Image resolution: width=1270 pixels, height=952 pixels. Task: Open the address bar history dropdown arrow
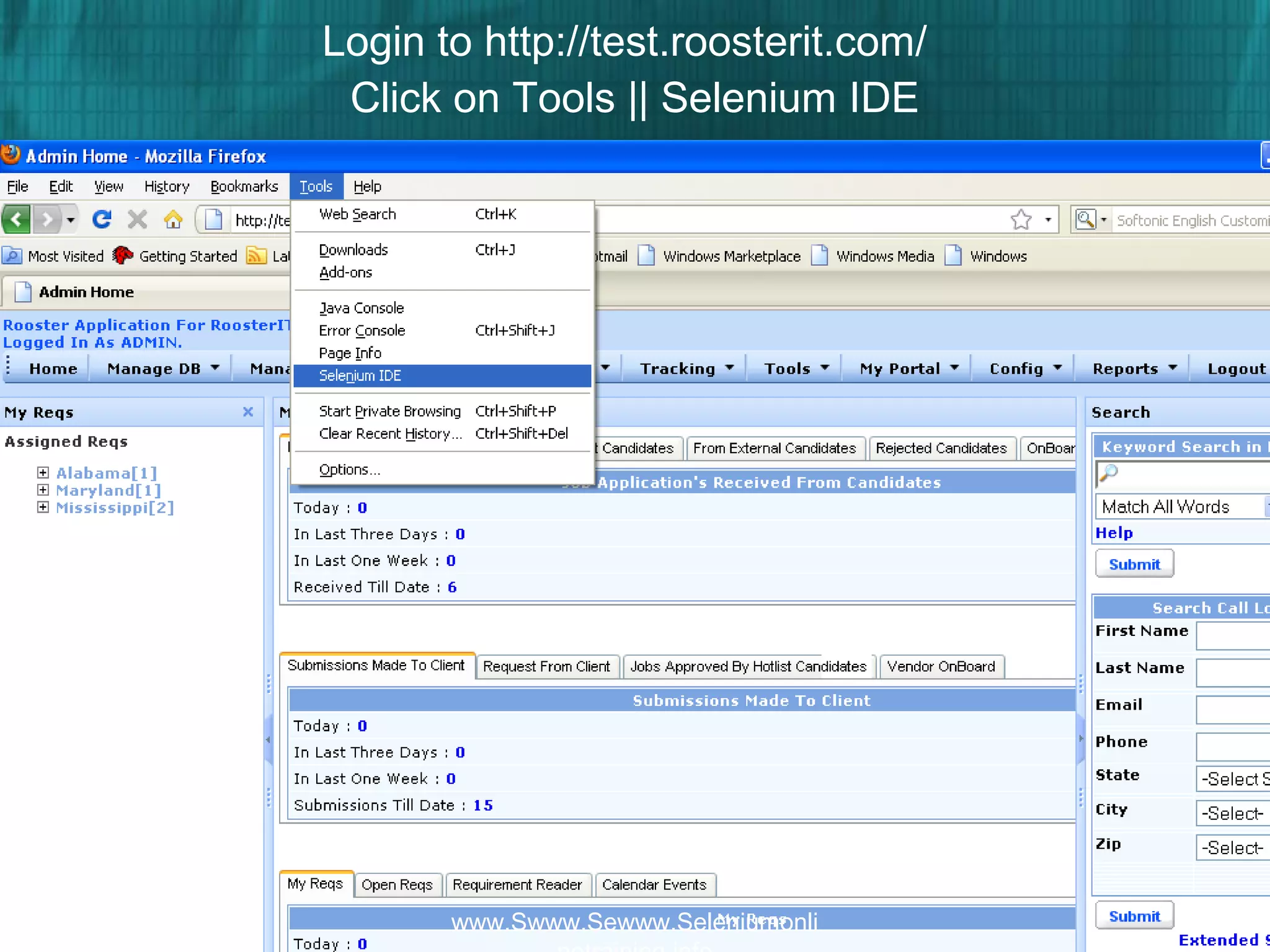[1048, 220]
